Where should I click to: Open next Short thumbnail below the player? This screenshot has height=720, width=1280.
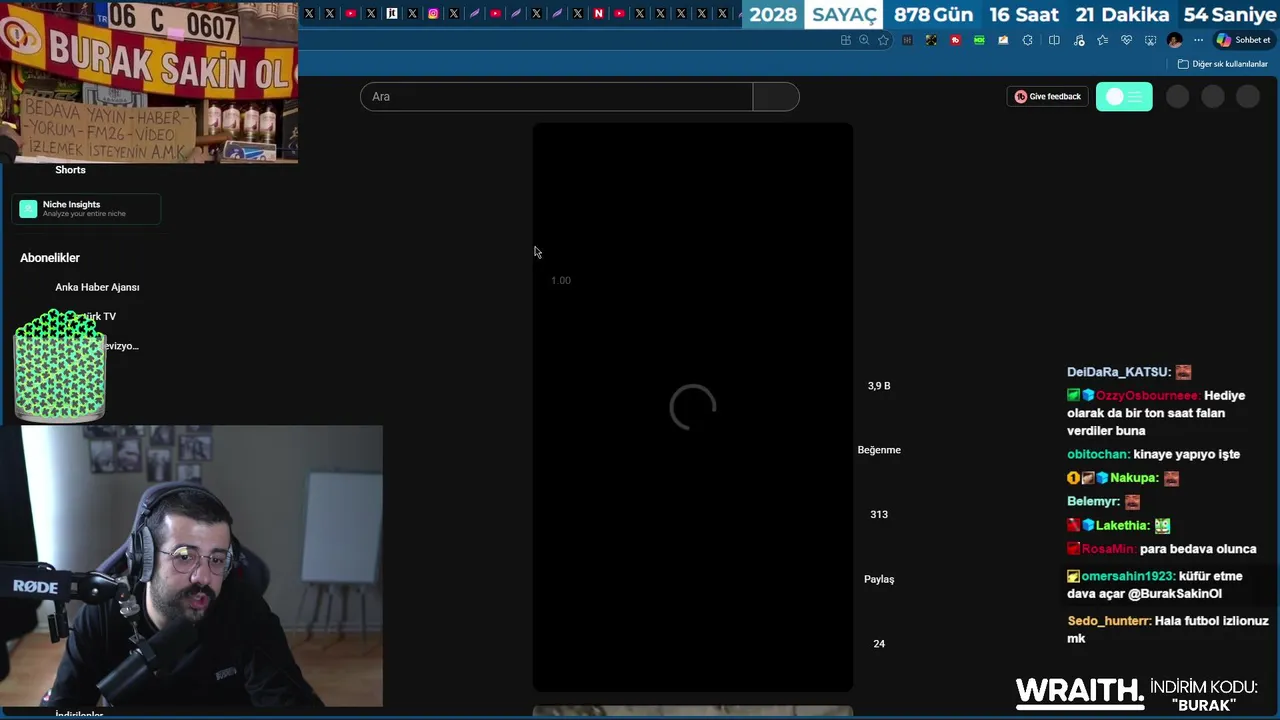(x=693, y=712)
